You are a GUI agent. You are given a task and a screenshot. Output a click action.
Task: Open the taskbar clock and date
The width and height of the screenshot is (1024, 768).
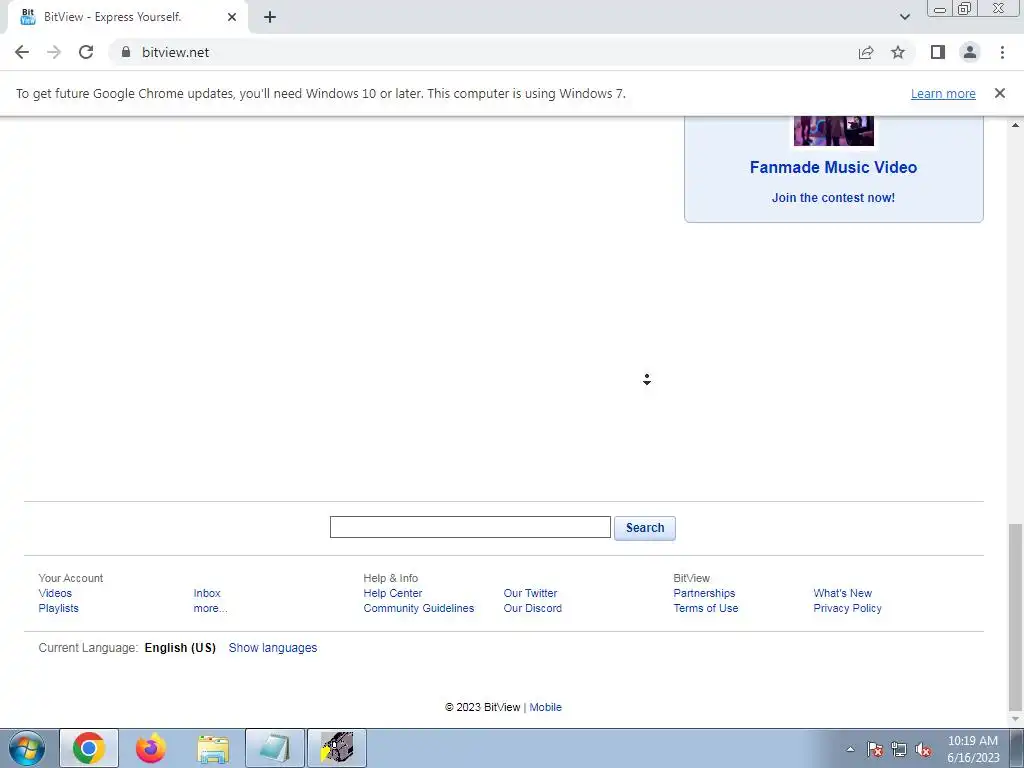click(x=973, y=749)
